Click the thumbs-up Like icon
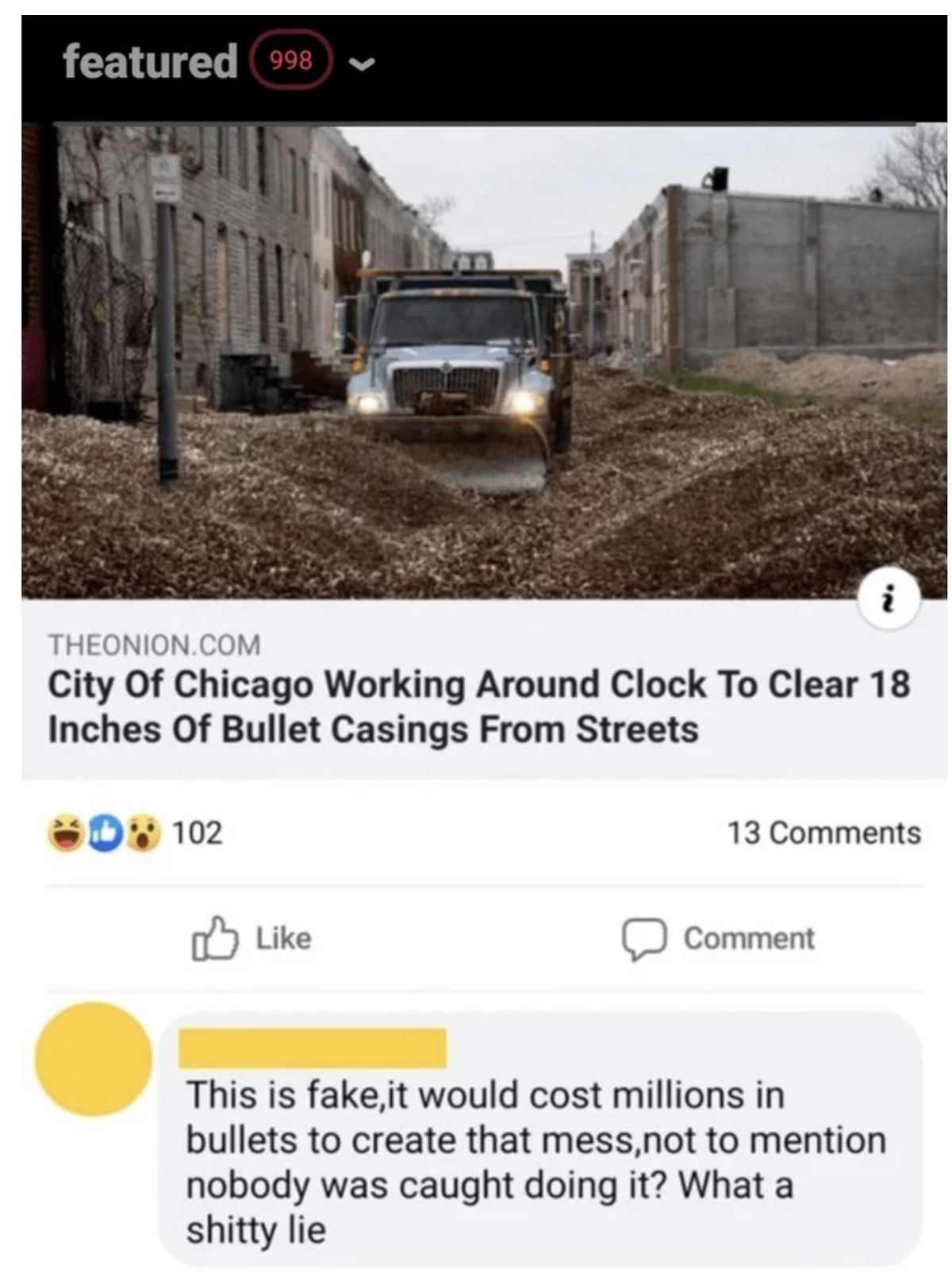The image size is (952, 1285). coord(214,938)
